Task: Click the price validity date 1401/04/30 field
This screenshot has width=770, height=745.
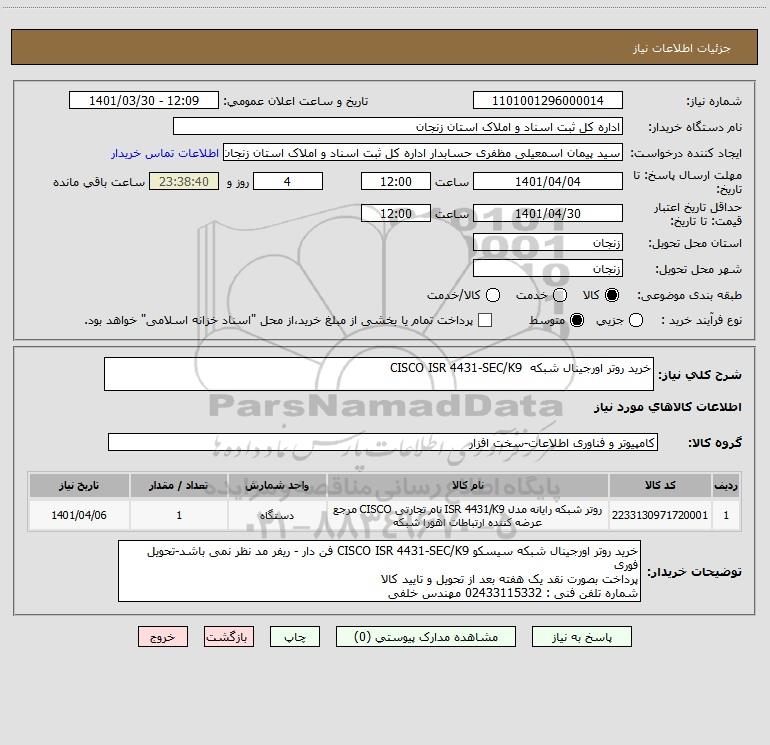Action: pyautogui.click(x=548, y=214)
